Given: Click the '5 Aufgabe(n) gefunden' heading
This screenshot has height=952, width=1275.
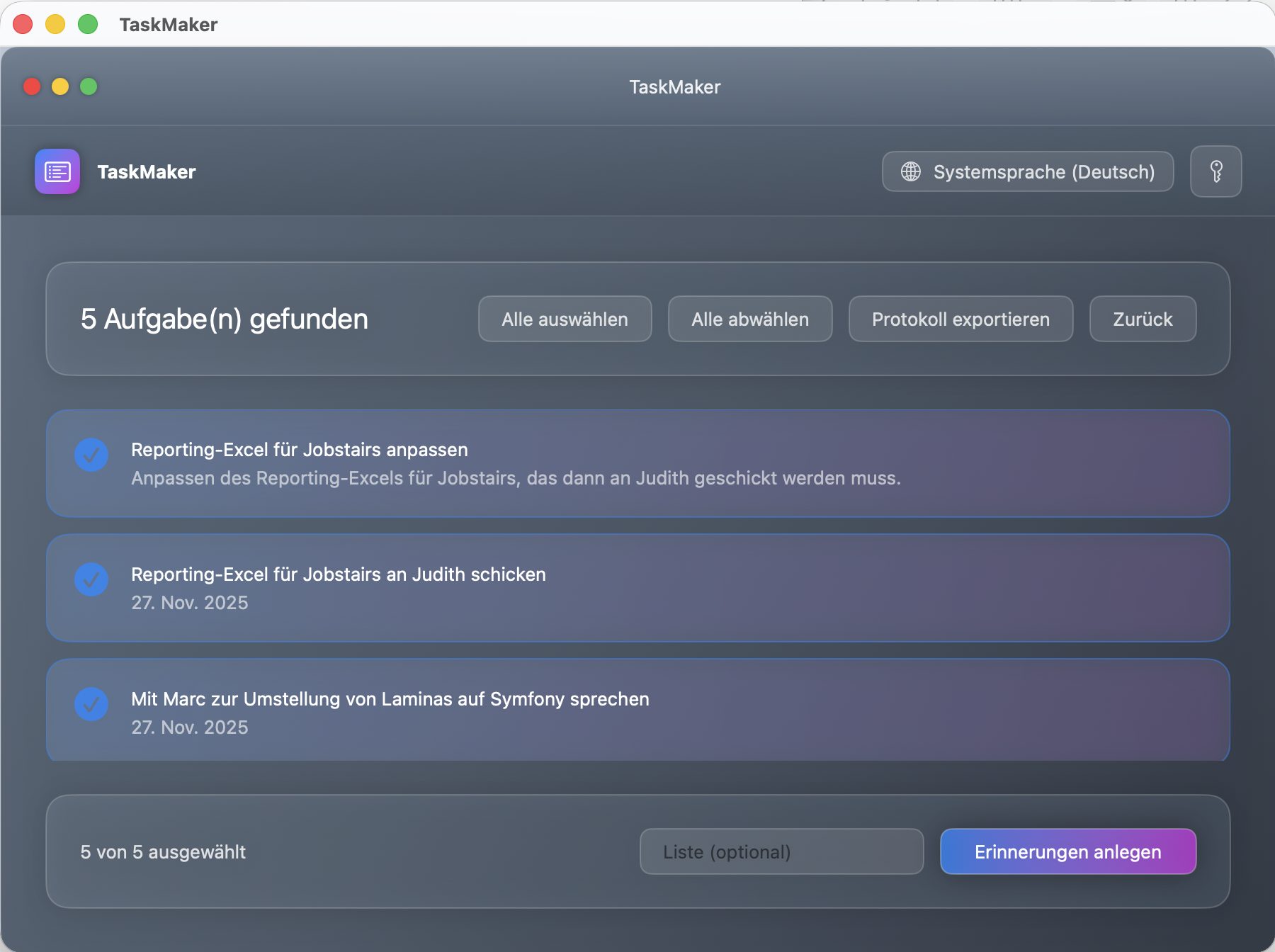Looking at the screenshot, I should [224, 319].
